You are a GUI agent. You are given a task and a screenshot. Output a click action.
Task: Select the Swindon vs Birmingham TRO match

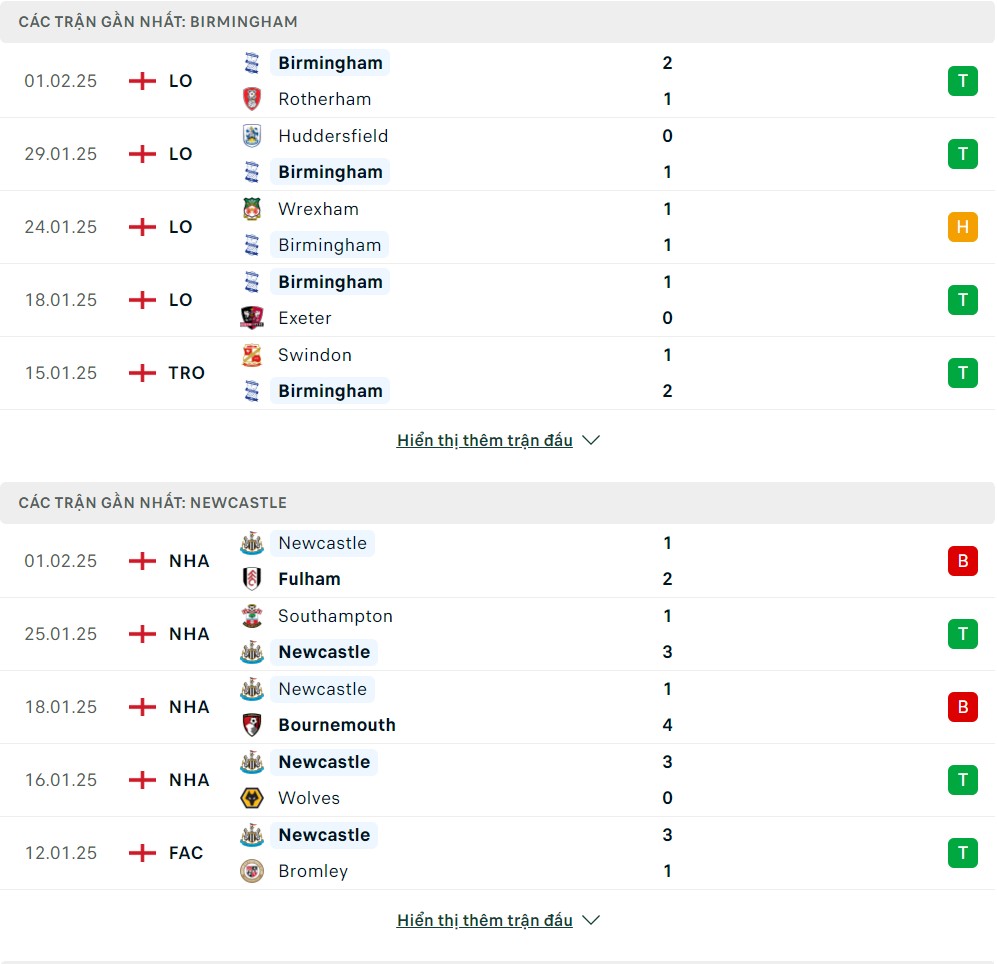pos(497,373)
